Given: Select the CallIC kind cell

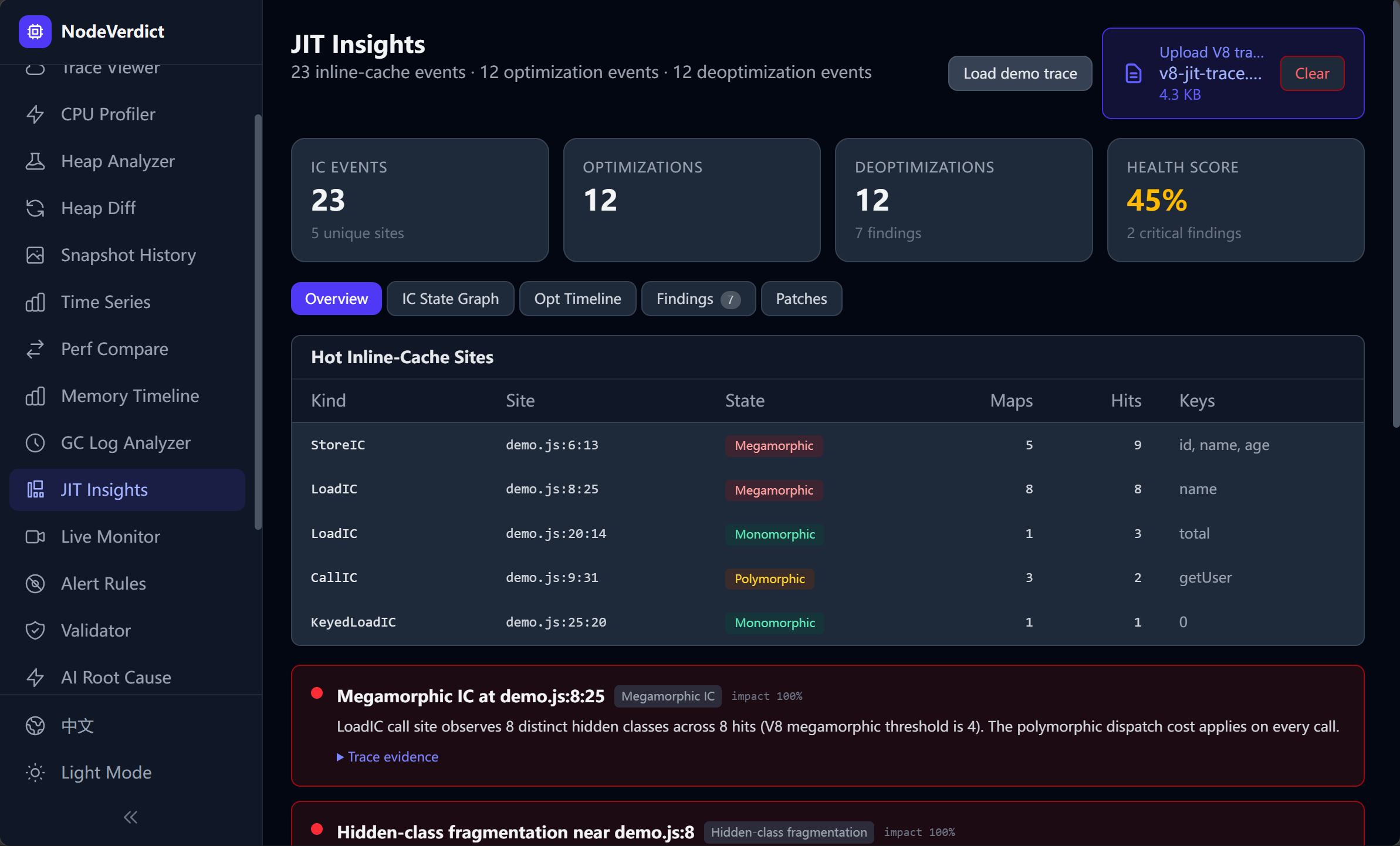Looking at the screenshot, I should (334, 578).
